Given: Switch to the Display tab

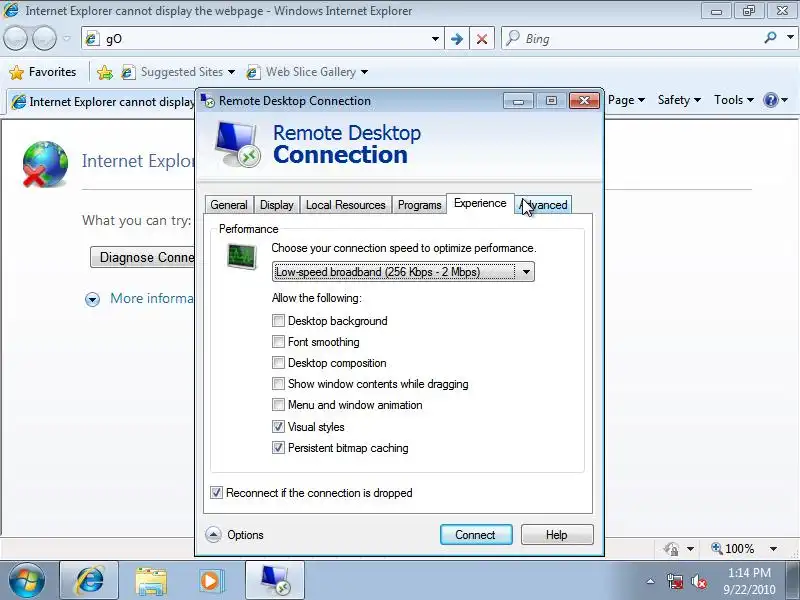Looking at the screenshot, I should coord(277,205).
